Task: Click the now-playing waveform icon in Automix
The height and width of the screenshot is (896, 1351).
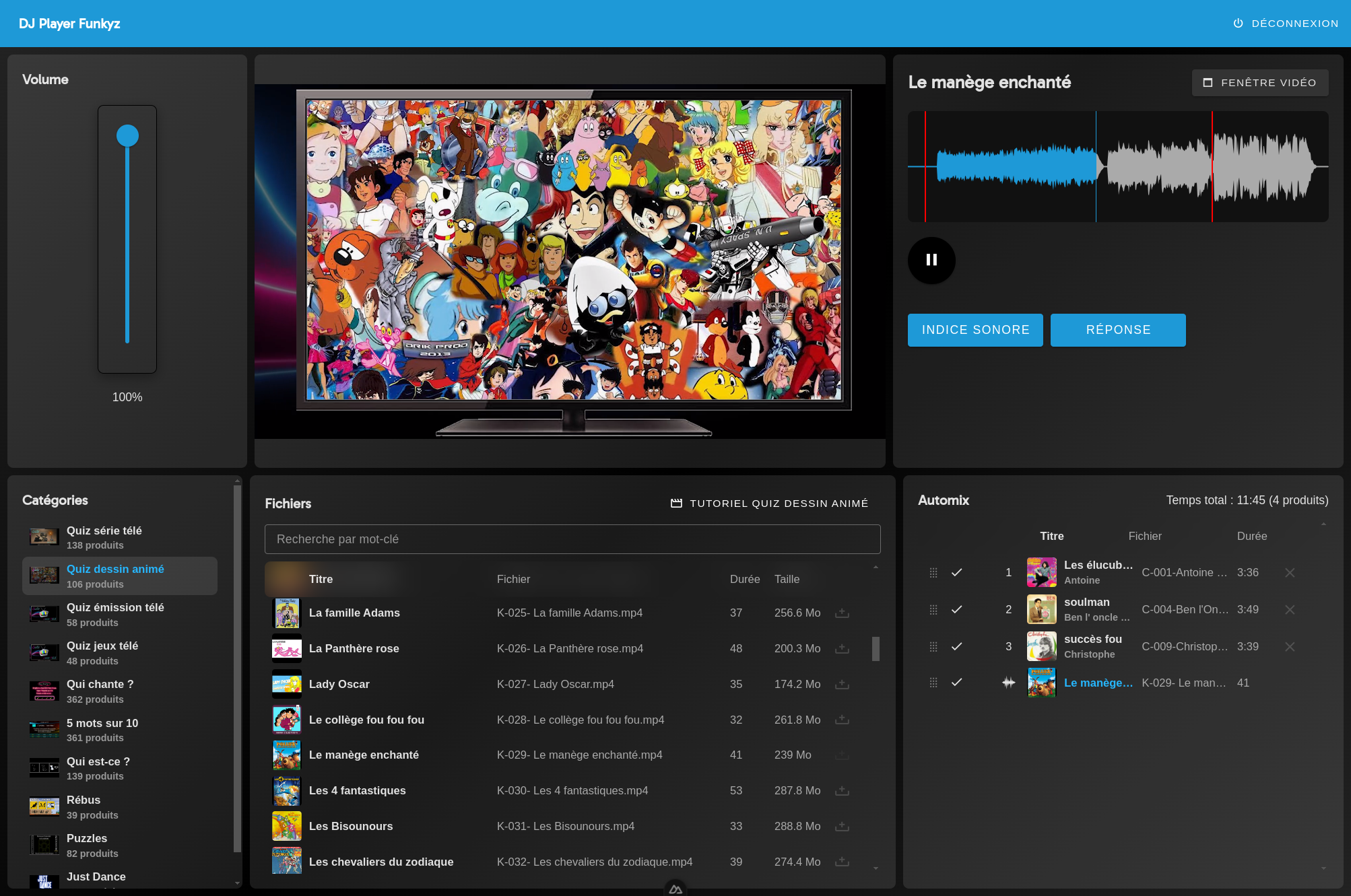Action: click(1008, 682)
